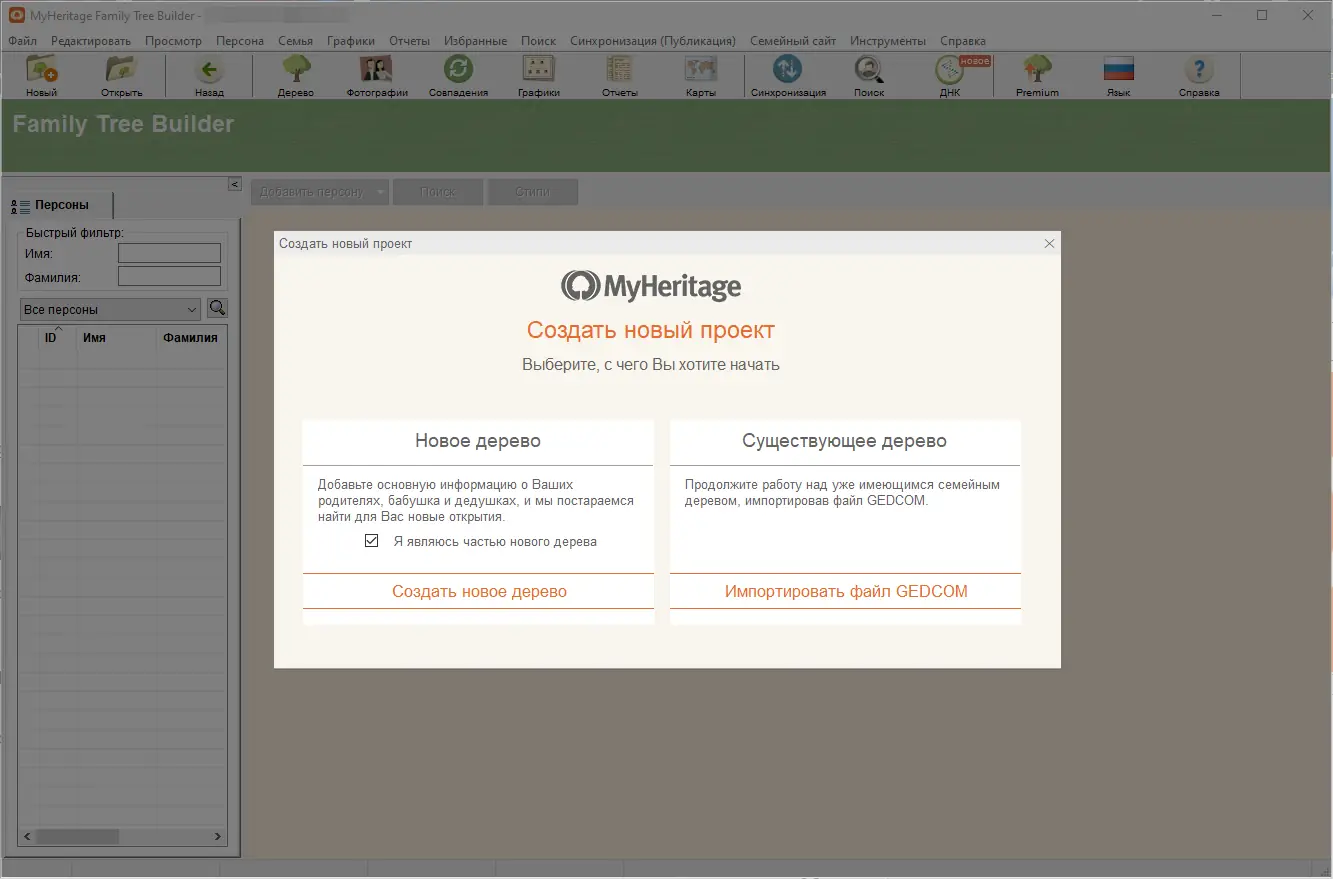Image resolution: width=1333 pixels, height=879 pixels.
Task: Click the Совпадения matches icon
Action: (458, 76)
